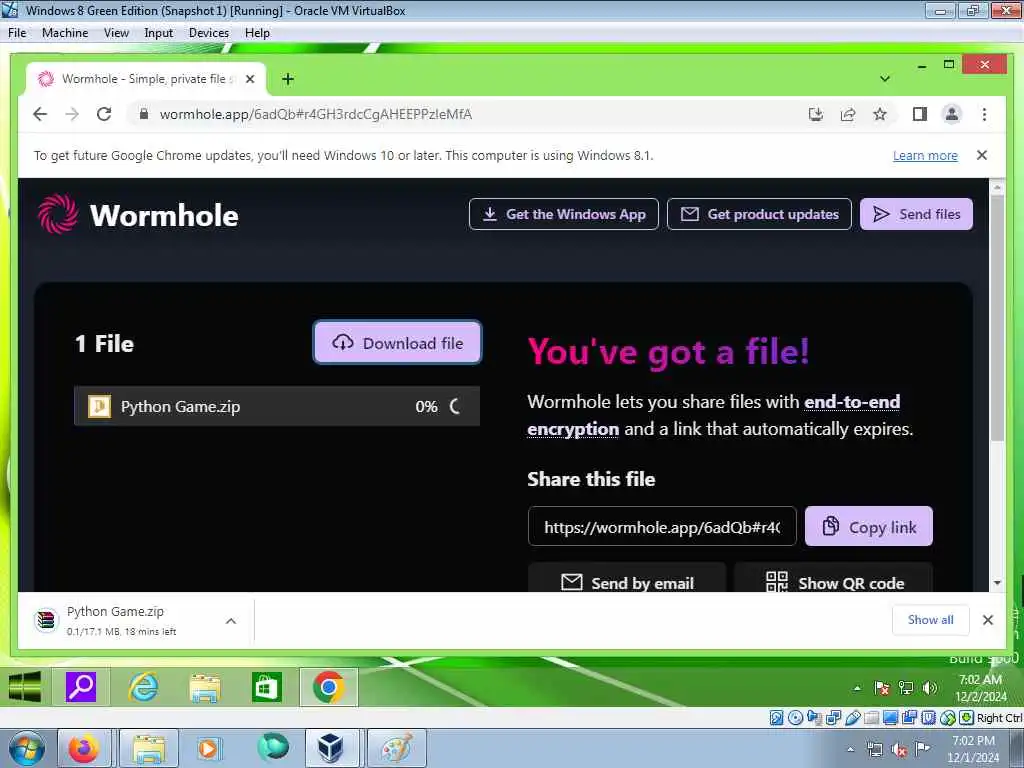Click Get product updates
1024x768 pixels.
pyautogui.click(x=759, y=214)
